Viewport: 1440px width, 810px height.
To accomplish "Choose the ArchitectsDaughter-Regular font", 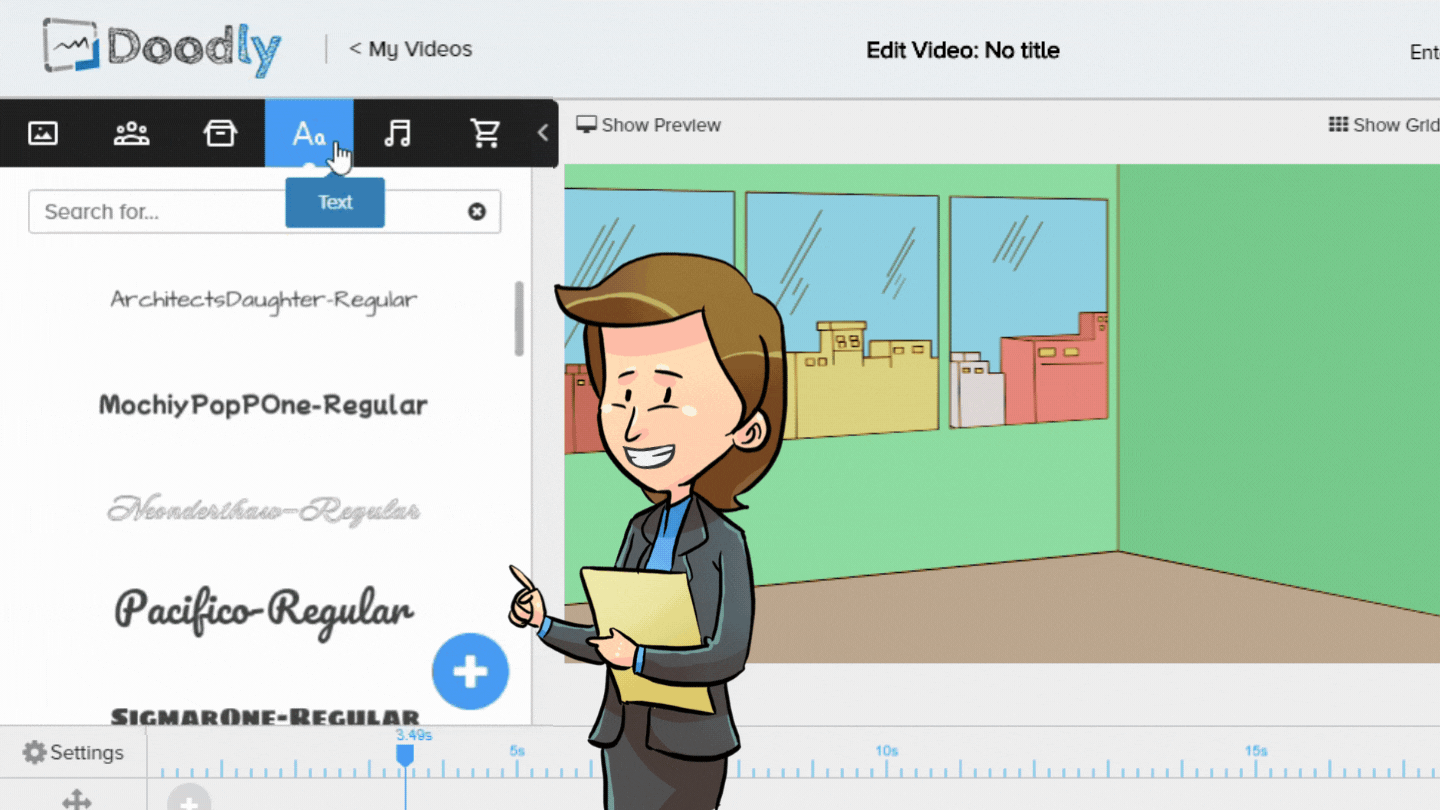I will pos(264,299).
